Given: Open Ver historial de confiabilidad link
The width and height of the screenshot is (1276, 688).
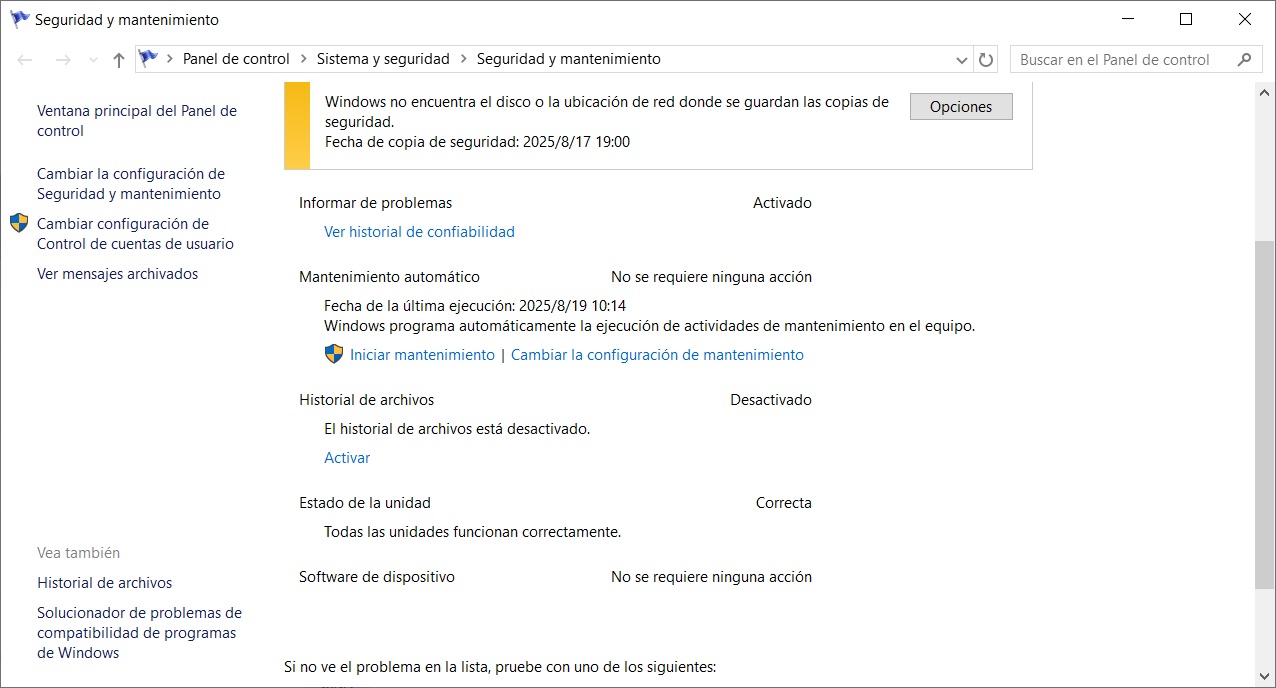Looking at the screenshot, I should pyautogui.click(x=419, y=232).
